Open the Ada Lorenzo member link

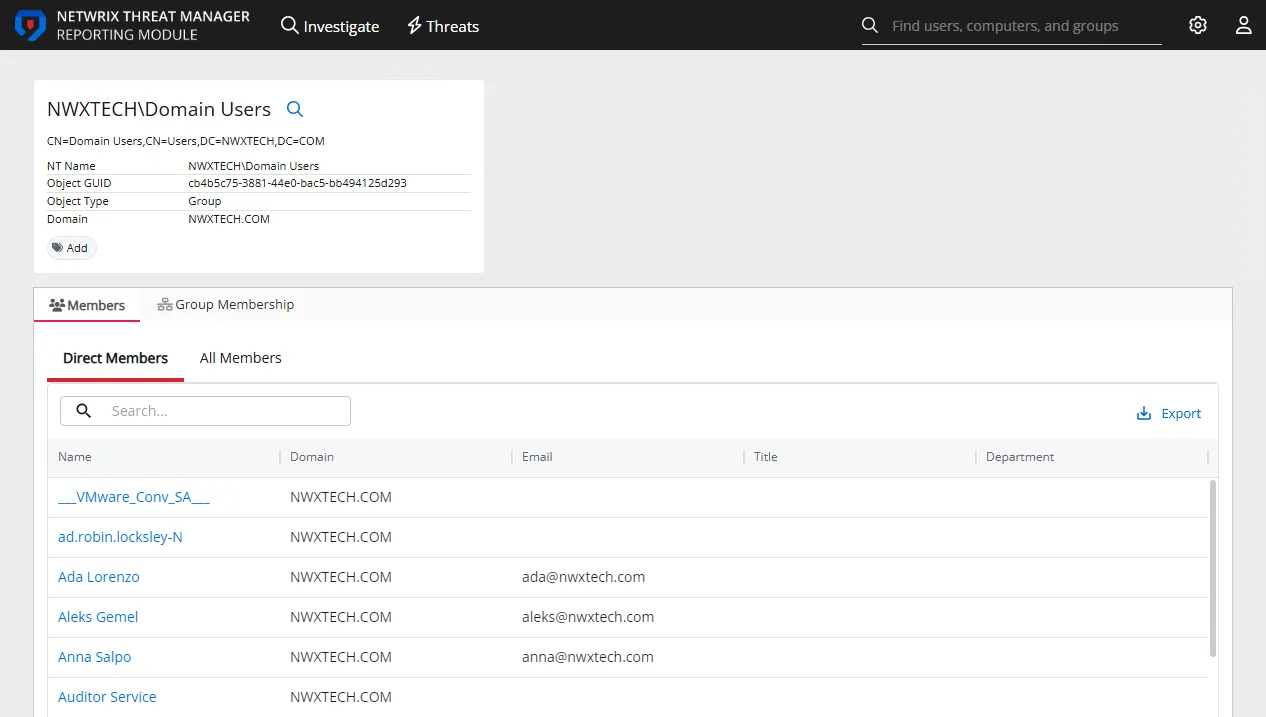pyautogui.click(x=99, y=577)
